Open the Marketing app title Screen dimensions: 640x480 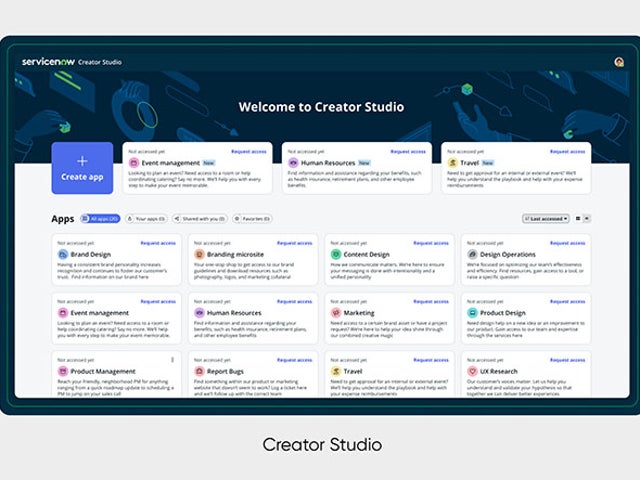click(x=359, y=313)
